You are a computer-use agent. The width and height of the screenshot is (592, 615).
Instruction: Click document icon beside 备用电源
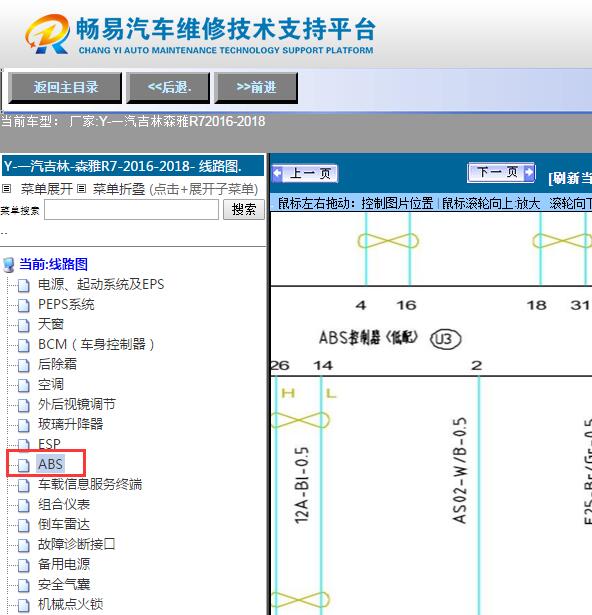pos(24,566)
